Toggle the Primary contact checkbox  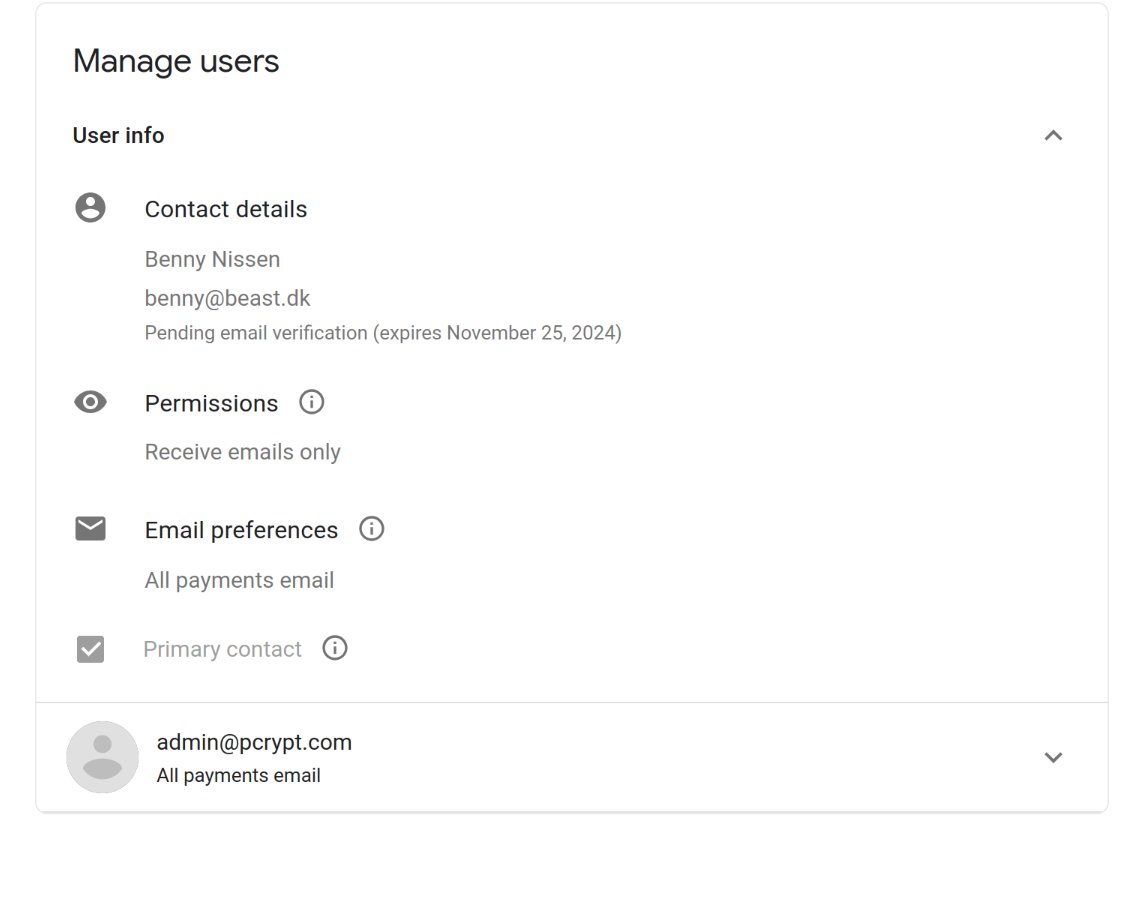coord(90,649)
